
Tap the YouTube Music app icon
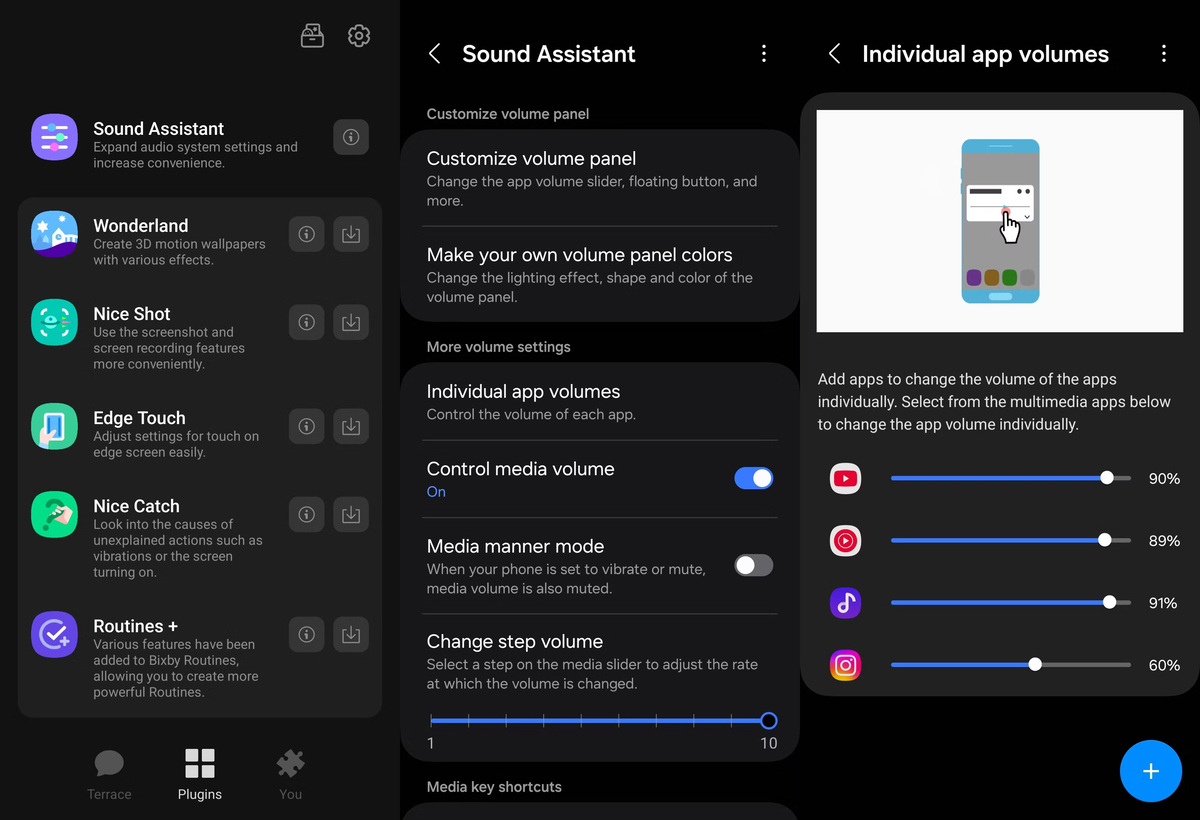click(x=845, y=541)
